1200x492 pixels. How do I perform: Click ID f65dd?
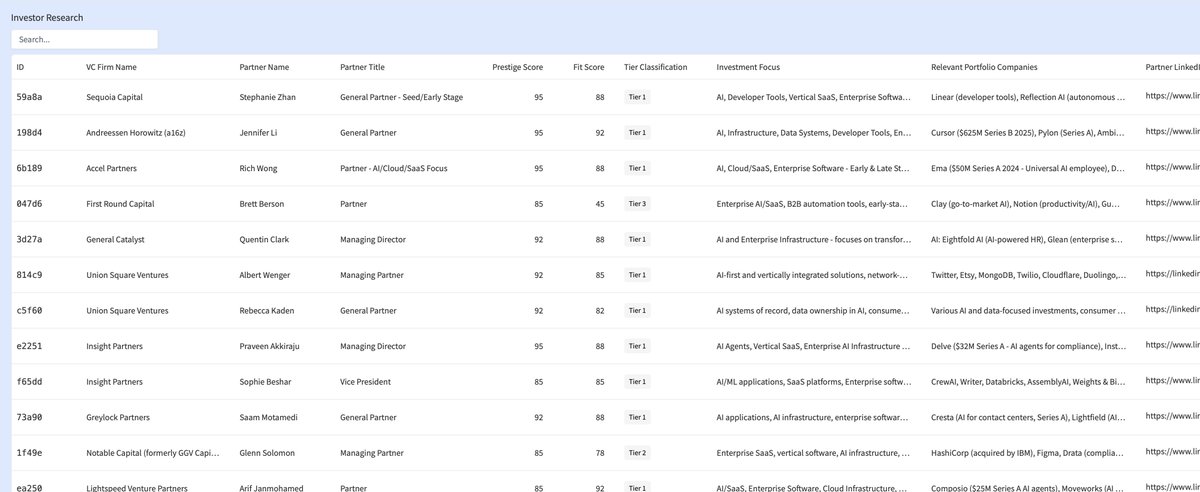pyautogui.click(x=29, y=381)
